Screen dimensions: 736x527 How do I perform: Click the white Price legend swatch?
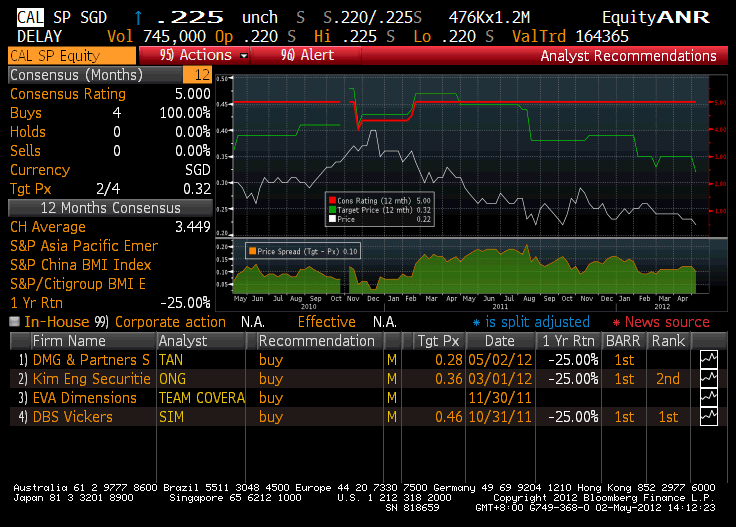tap(332, 219)
